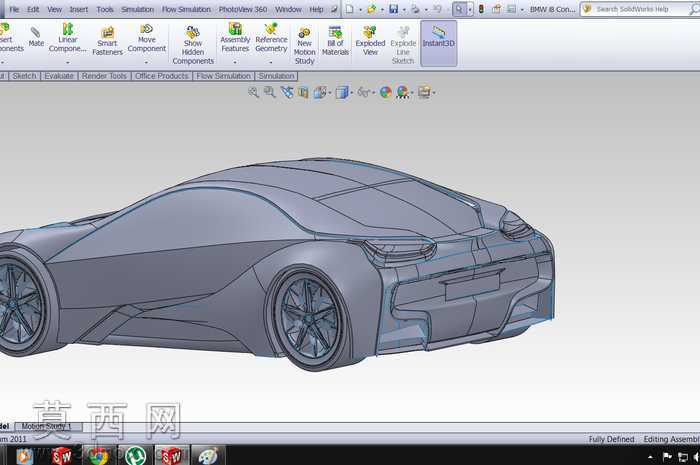Screen dimensions: 700x465
Task: Switch to Render Tools tab
Action: point(104,76)
